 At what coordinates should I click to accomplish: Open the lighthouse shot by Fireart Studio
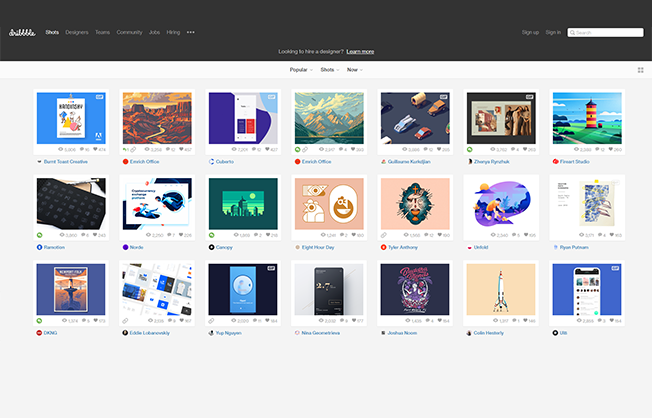click(587, 116)
